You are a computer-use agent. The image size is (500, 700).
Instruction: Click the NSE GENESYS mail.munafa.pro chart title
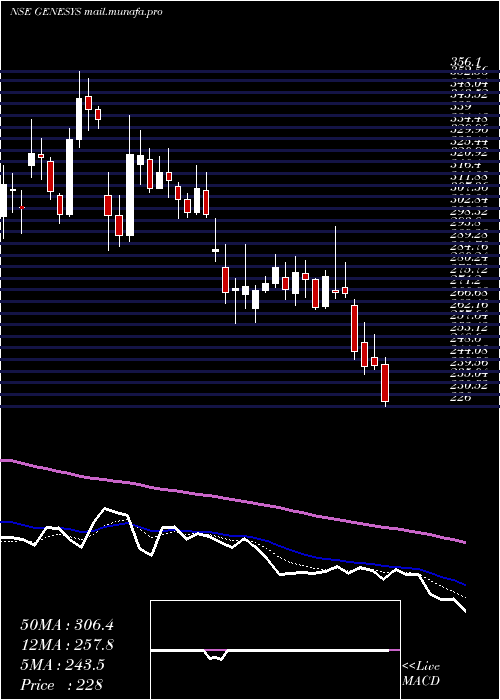pos(86,12)
